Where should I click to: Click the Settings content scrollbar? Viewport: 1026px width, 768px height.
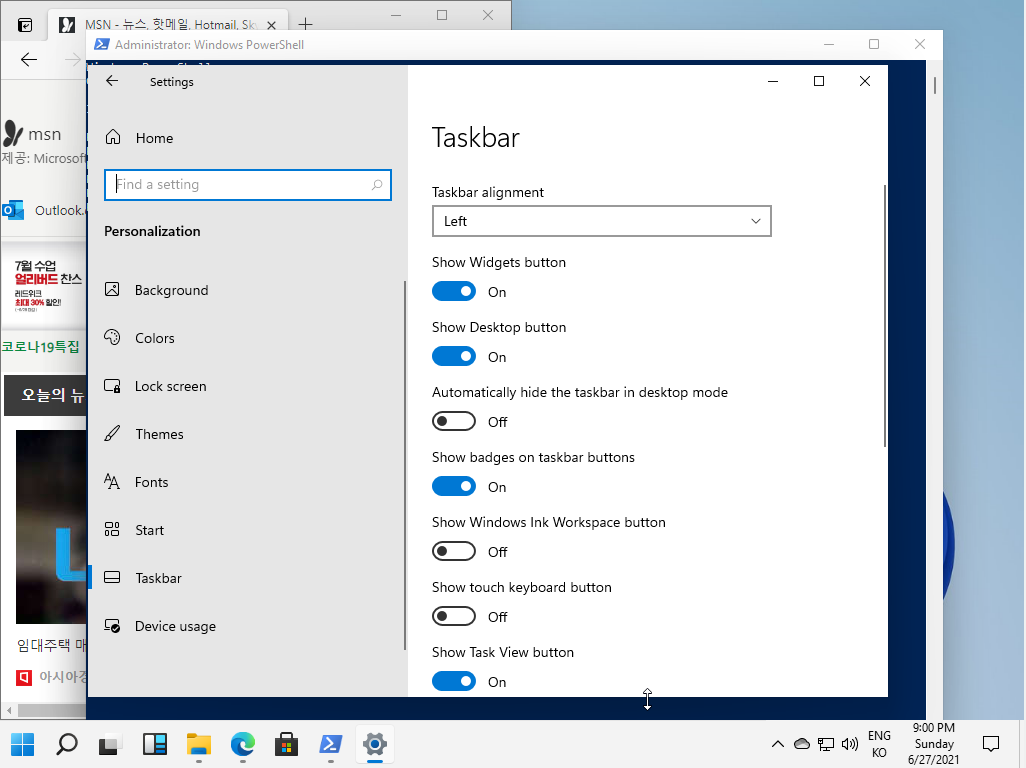click(885, 316)
